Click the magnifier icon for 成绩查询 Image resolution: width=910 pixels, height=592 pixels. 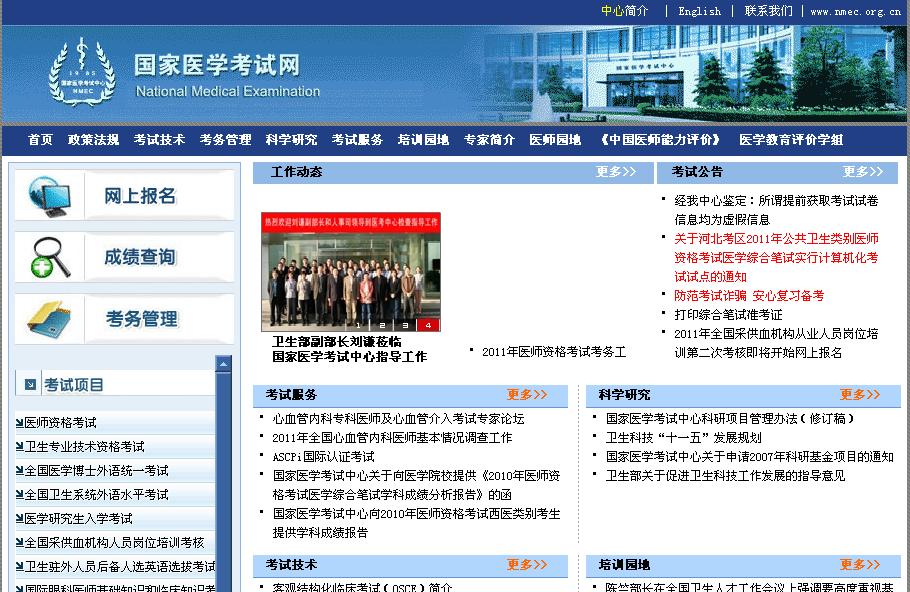click(50, 257)
